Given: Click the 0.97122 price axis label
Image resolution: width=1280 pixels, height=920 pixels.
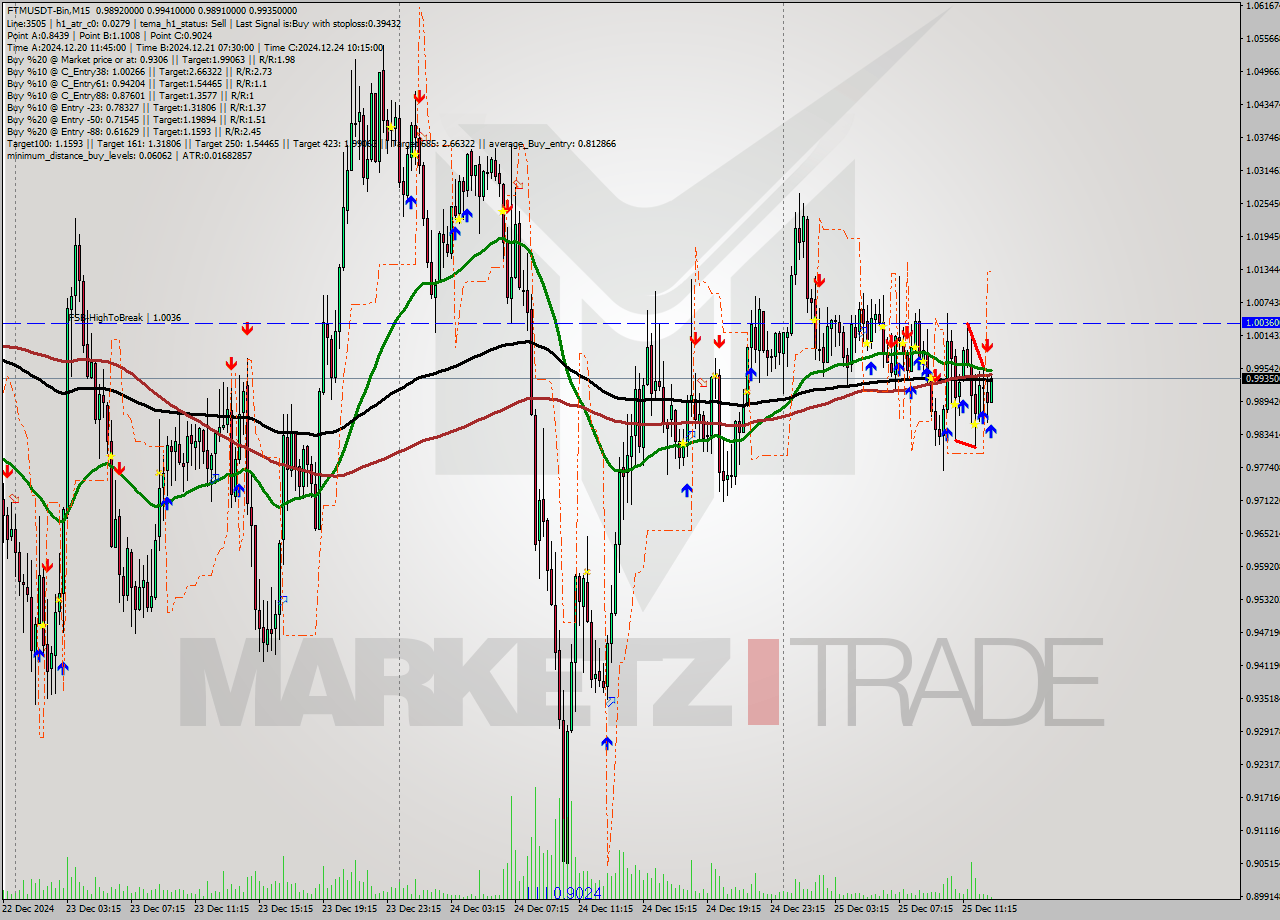Looking at the screenshot, I should pos(1262,500).
